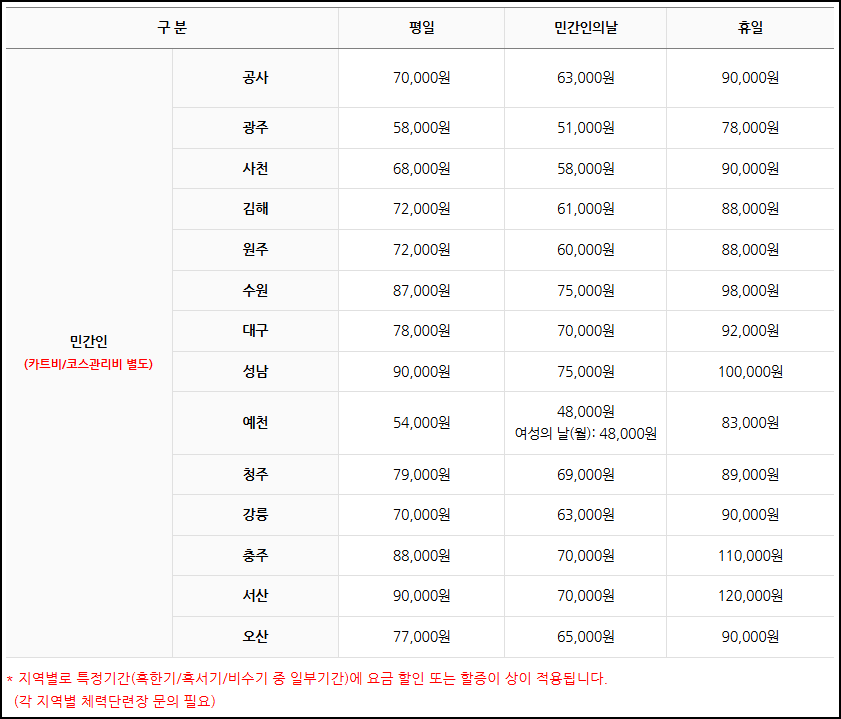Select the 공사 row label
This screenshot has height=719, width=841.
pos(255,78)
